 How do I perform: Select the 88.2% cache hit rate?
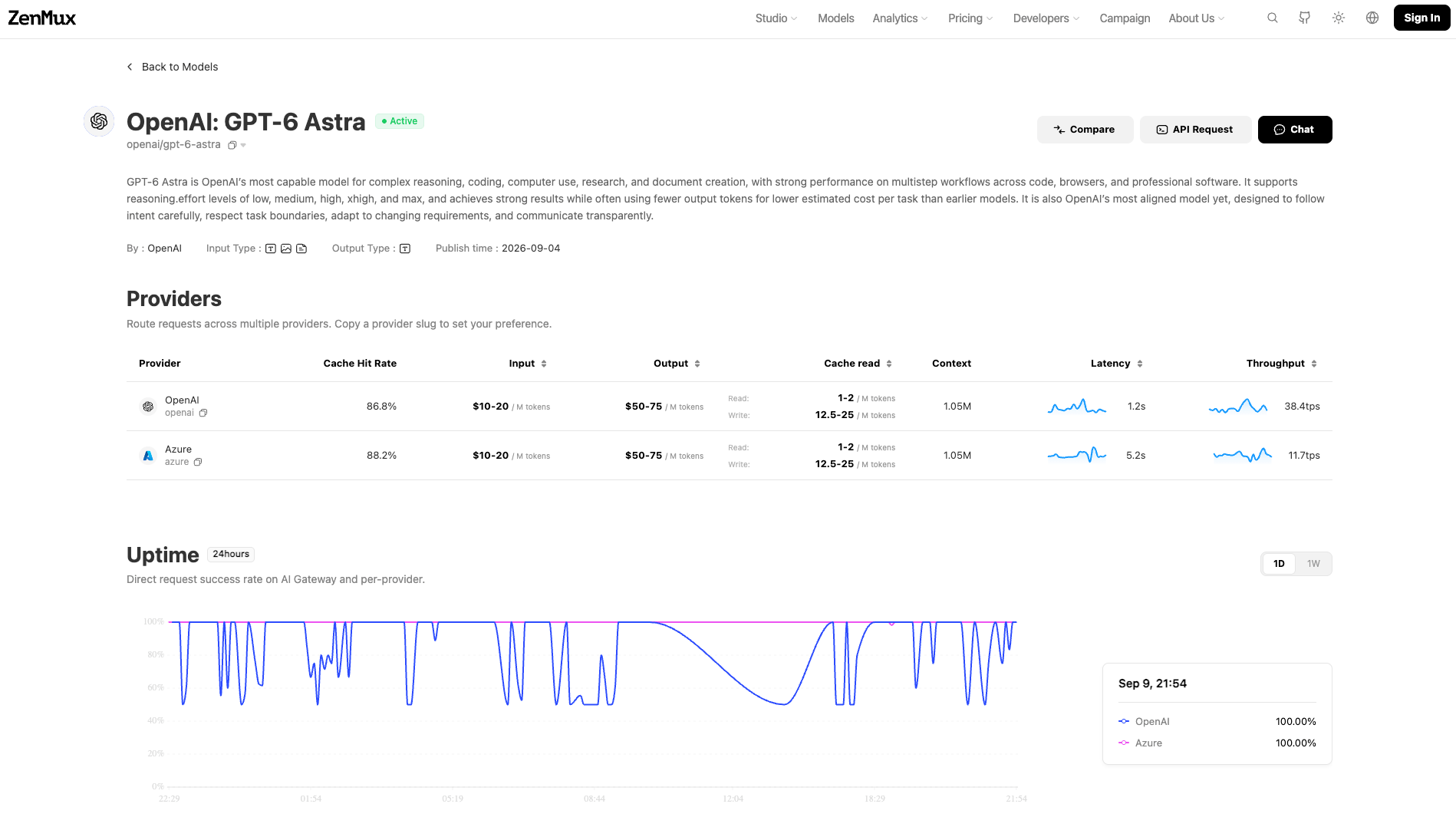(381, 456)
